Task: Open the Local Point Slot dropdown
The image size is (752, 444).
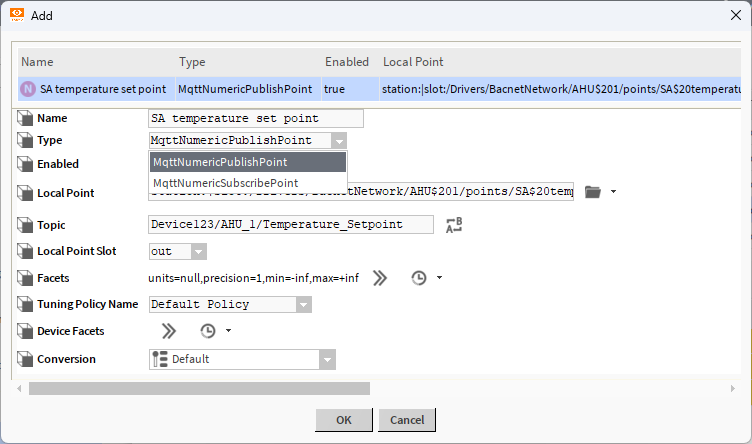Action: coord(198,251)
